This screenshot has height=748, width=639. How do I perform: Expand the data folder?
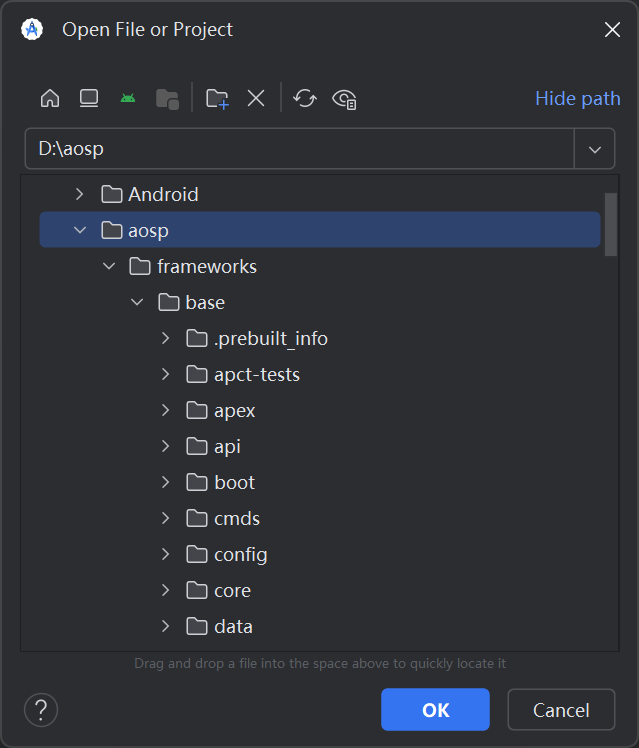(x=165, y=626)
